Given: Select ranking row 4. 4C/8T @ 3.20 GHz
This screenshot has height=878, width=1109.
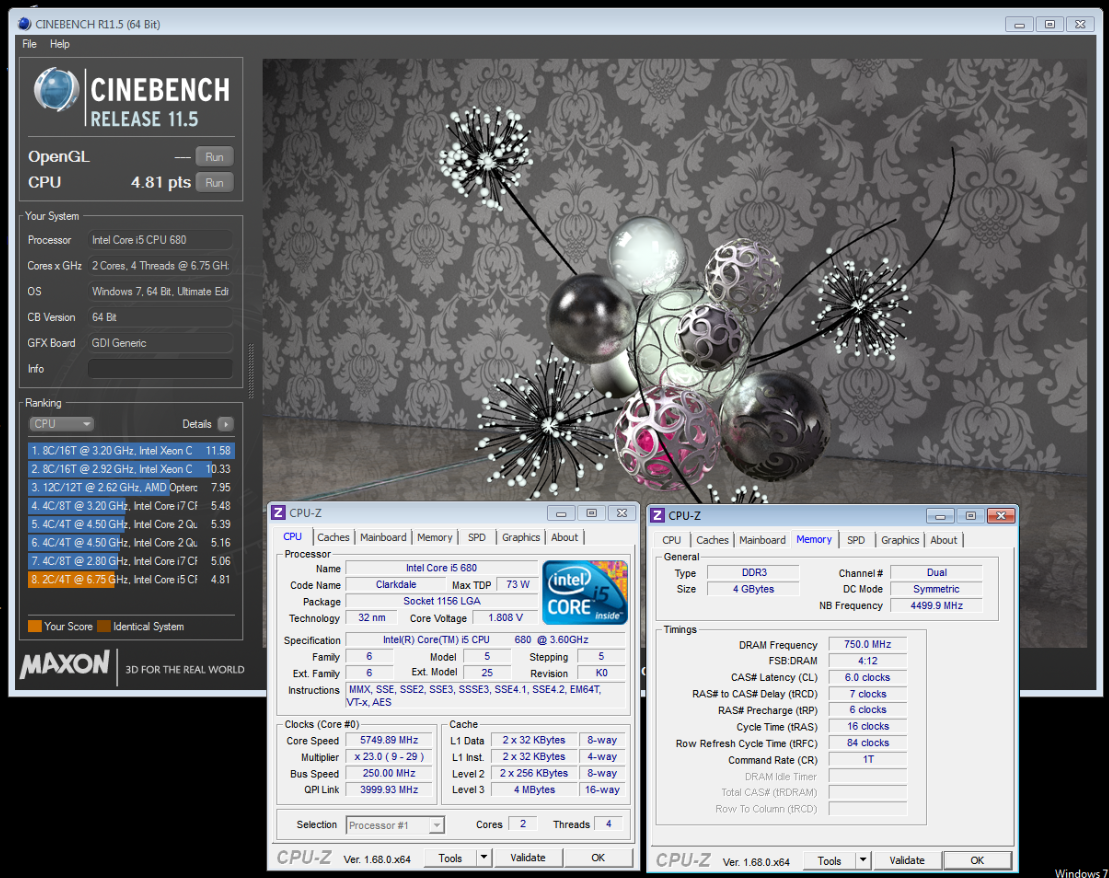Looking at the screenshot, I should [131, 506].
